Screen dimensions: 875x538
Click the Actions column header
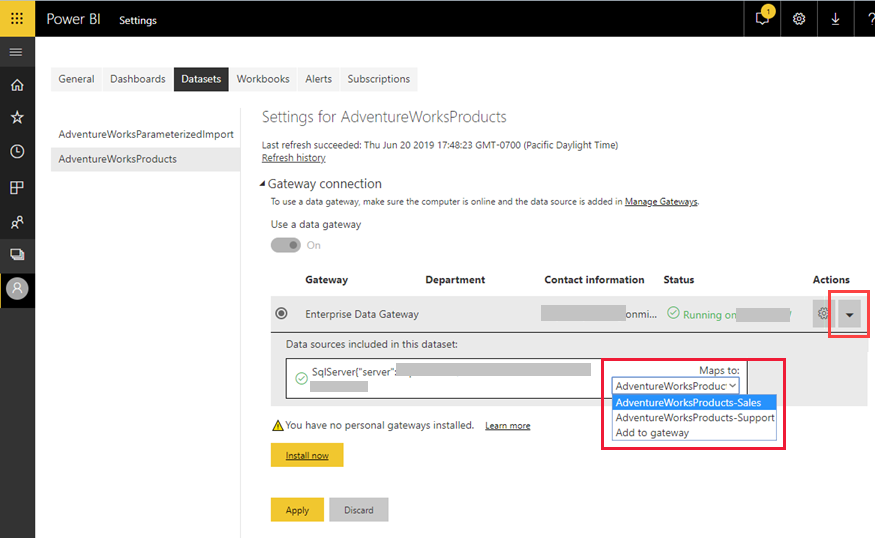(831, 280)
